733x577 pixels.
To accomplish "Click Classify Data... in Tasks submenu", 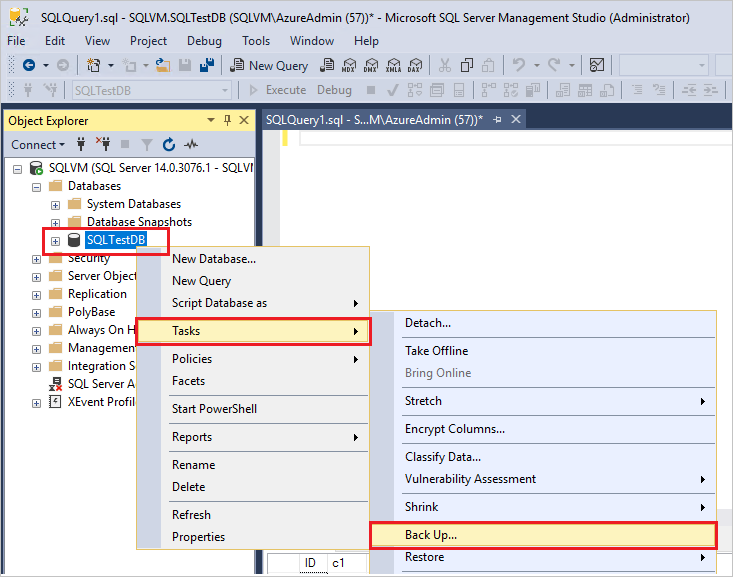I will pyautogui.click(x=543, y=457).
